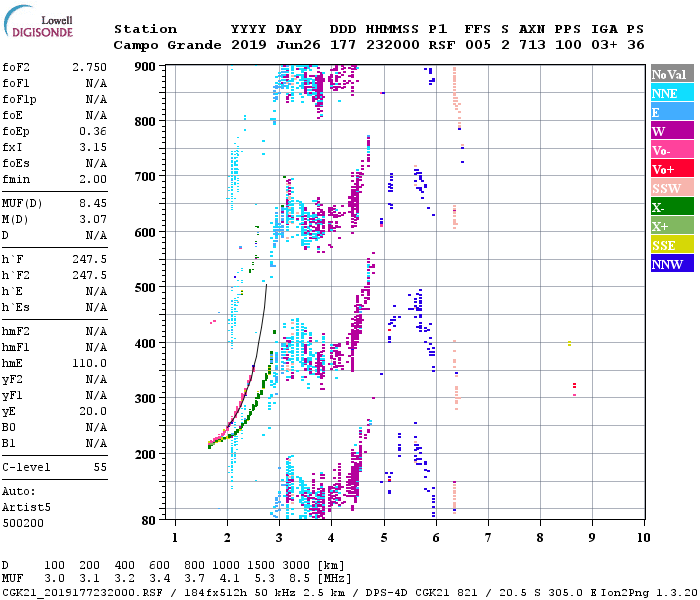Click the fmin value 2.00
Image resolution: width=700 pixels, height=600 pixels.
pos(93,179)
